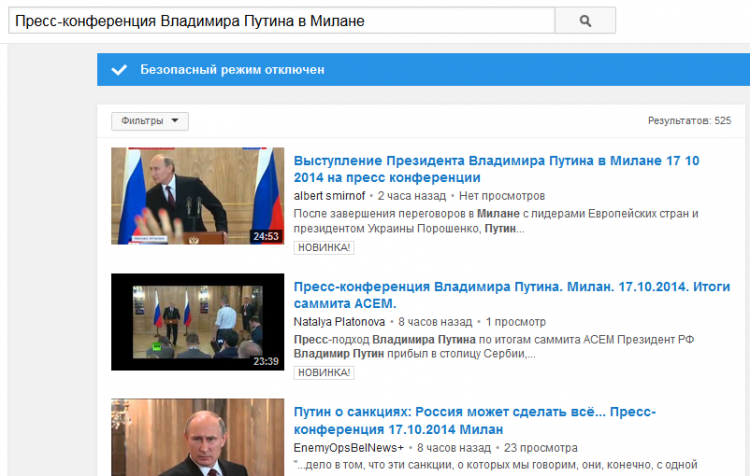This screenshot has height=476, width=750.
Task: Click the checkmark icon in safe mode banner
Action: 119,70
